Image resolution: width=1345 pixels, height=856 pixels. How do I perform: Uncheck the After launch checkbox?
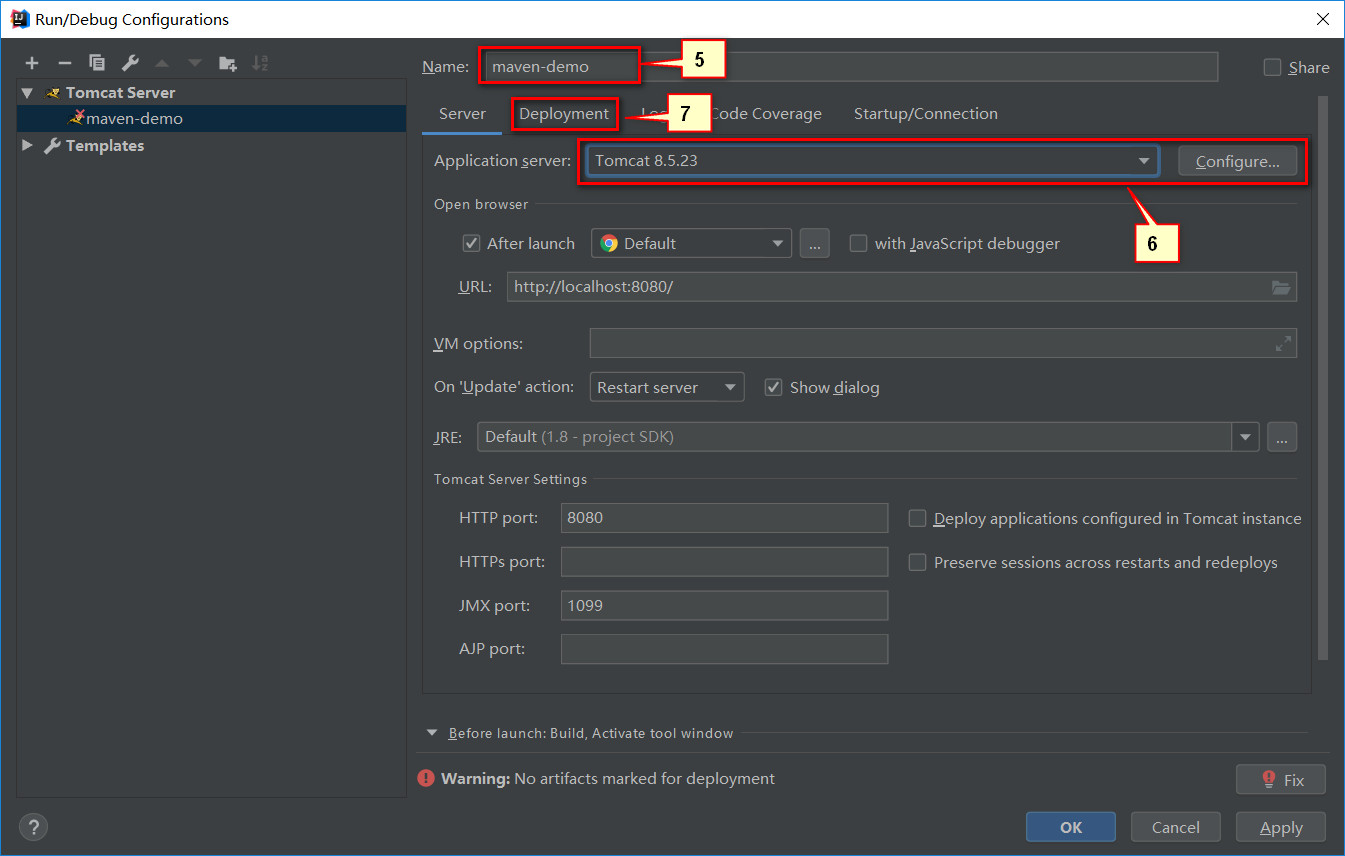point(472,243)
